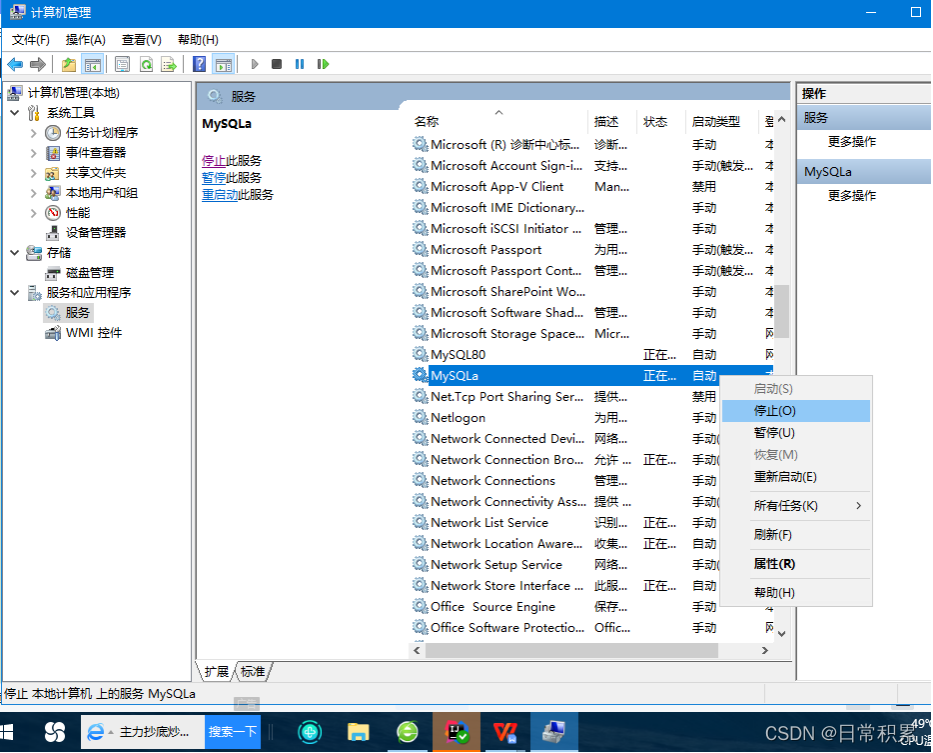Click the Up one level folder icon
The height and width of the screenshot is (753, 933).
[69, 64]
